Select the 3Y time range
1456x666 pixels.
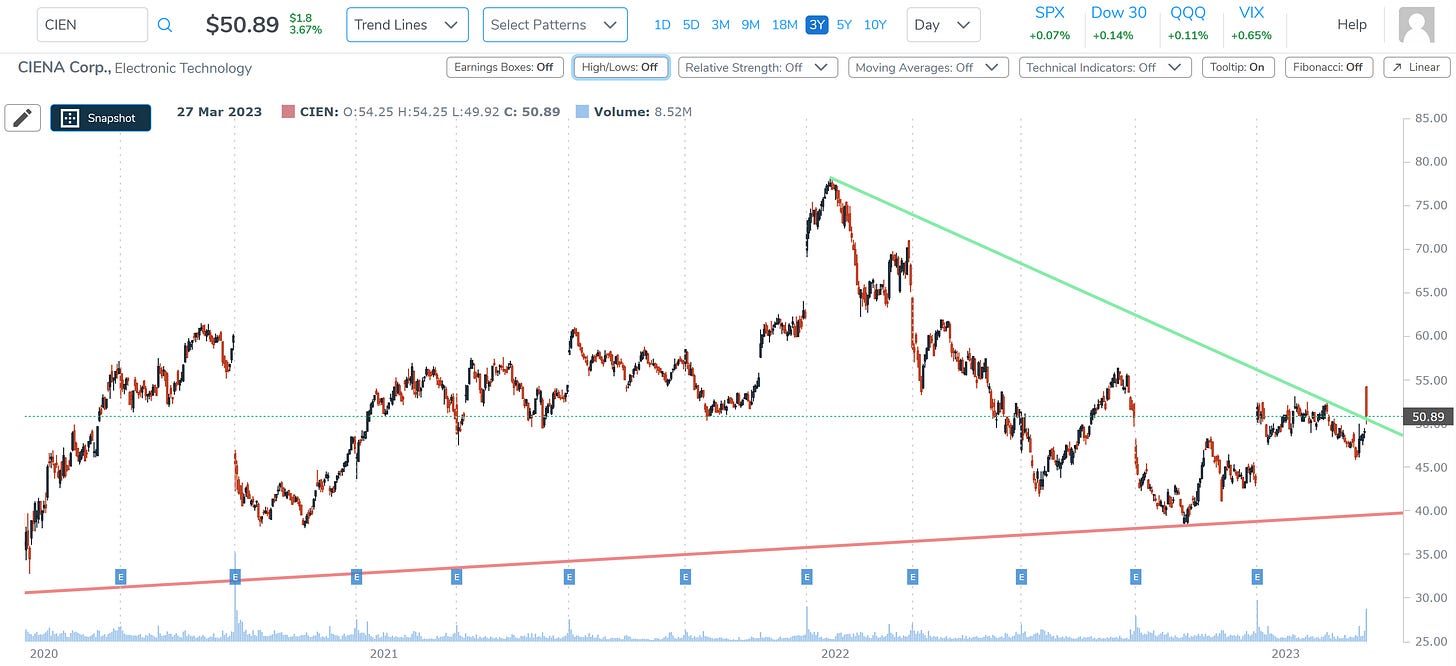point(817,25)
